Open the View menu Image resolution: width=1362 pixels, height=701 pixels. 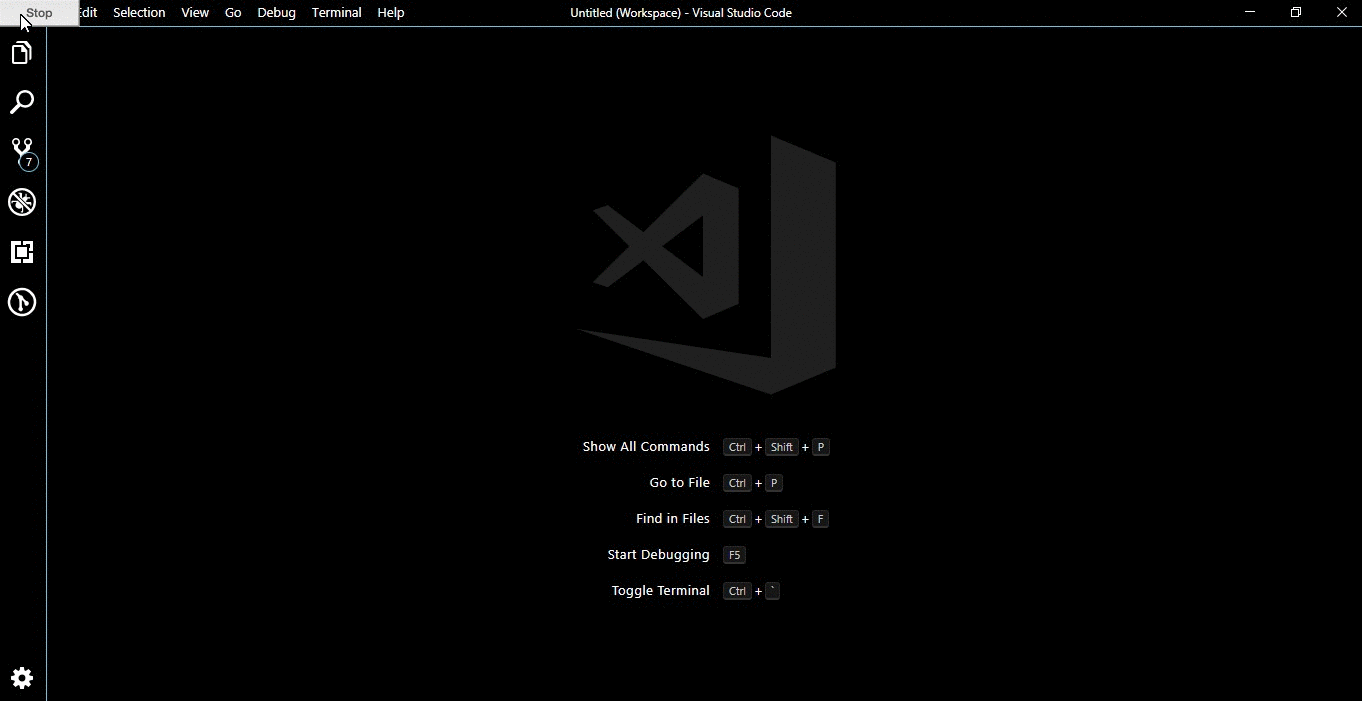click(x=194, y=13)
